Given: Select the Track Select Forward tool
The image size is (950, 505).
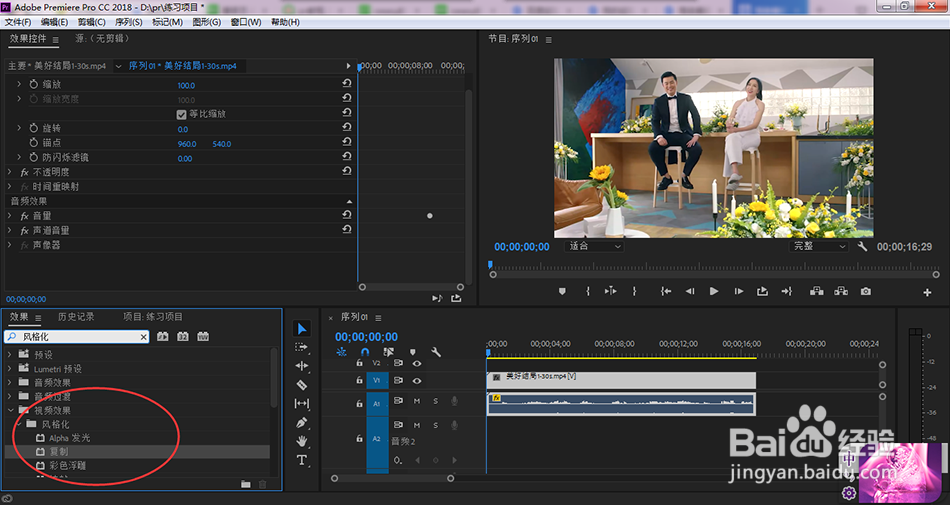Looking at the screenshot, I should (302, 348).
